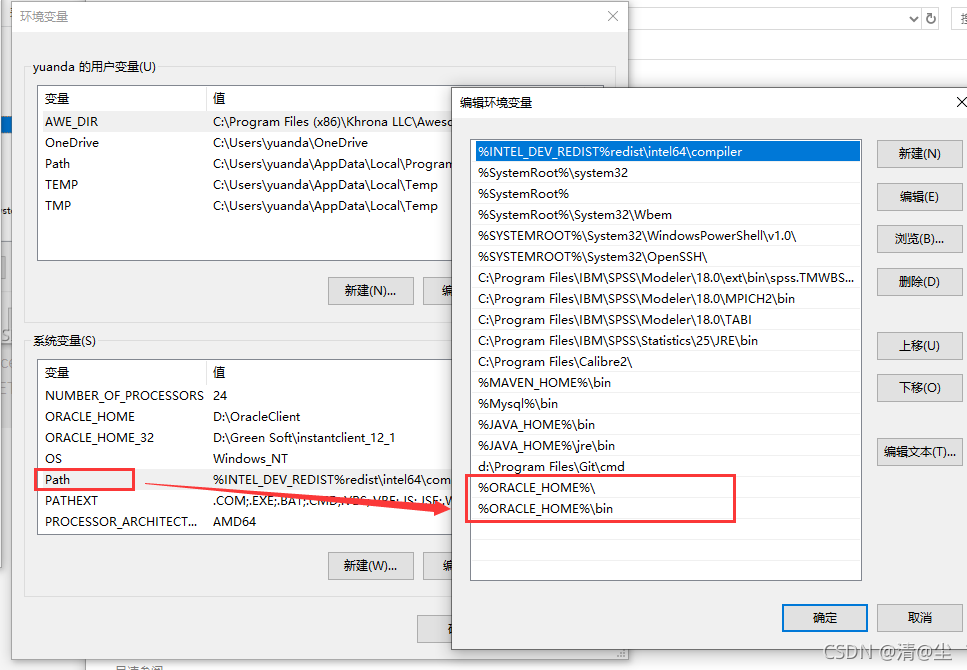Select the TEMP user variable row
This screenshot has height=670, width=967.
(x=245, y=184)
